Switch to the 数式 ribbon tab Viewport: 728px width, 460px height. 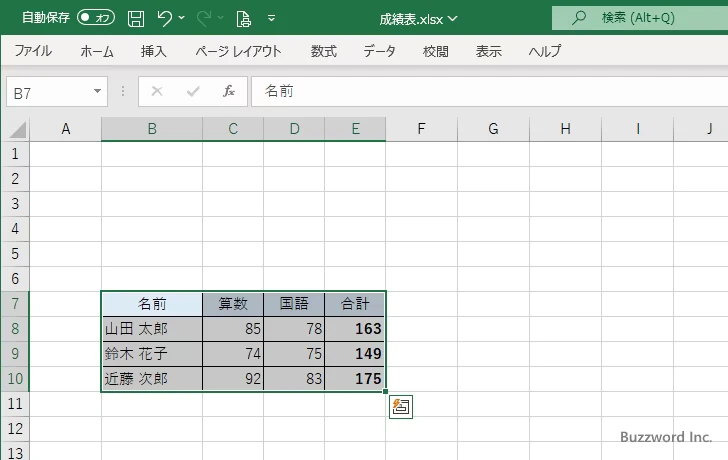click(x=323, y=51)
